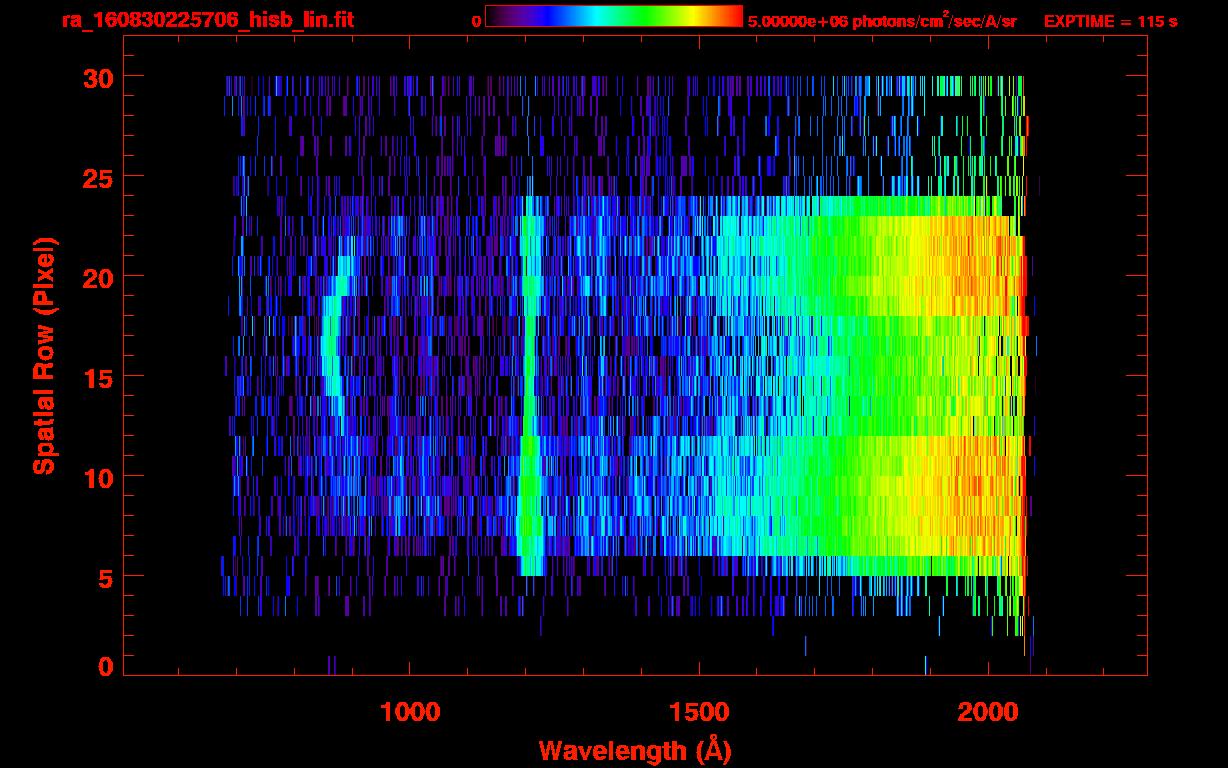This screenshot has height=768, width=1228.
Task: Click the 1000 wavelength tick label
Action: point(410,712)
